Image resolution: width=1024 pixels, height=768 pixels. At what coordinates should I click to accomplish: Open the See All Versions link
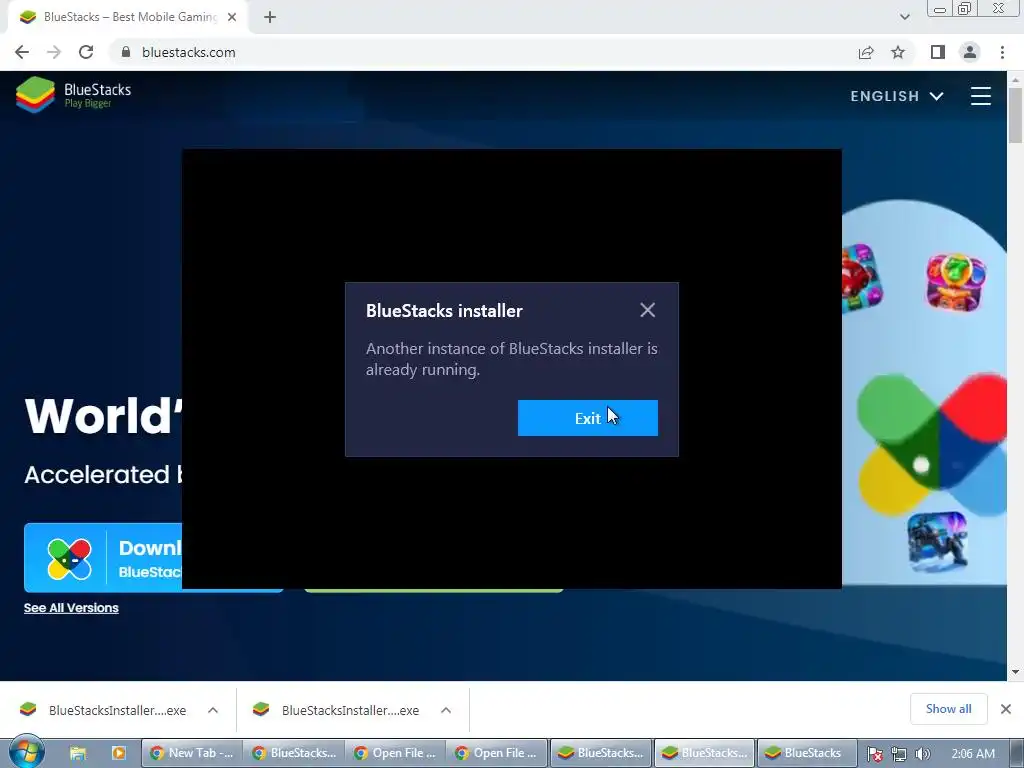click(x=71, y=608)
